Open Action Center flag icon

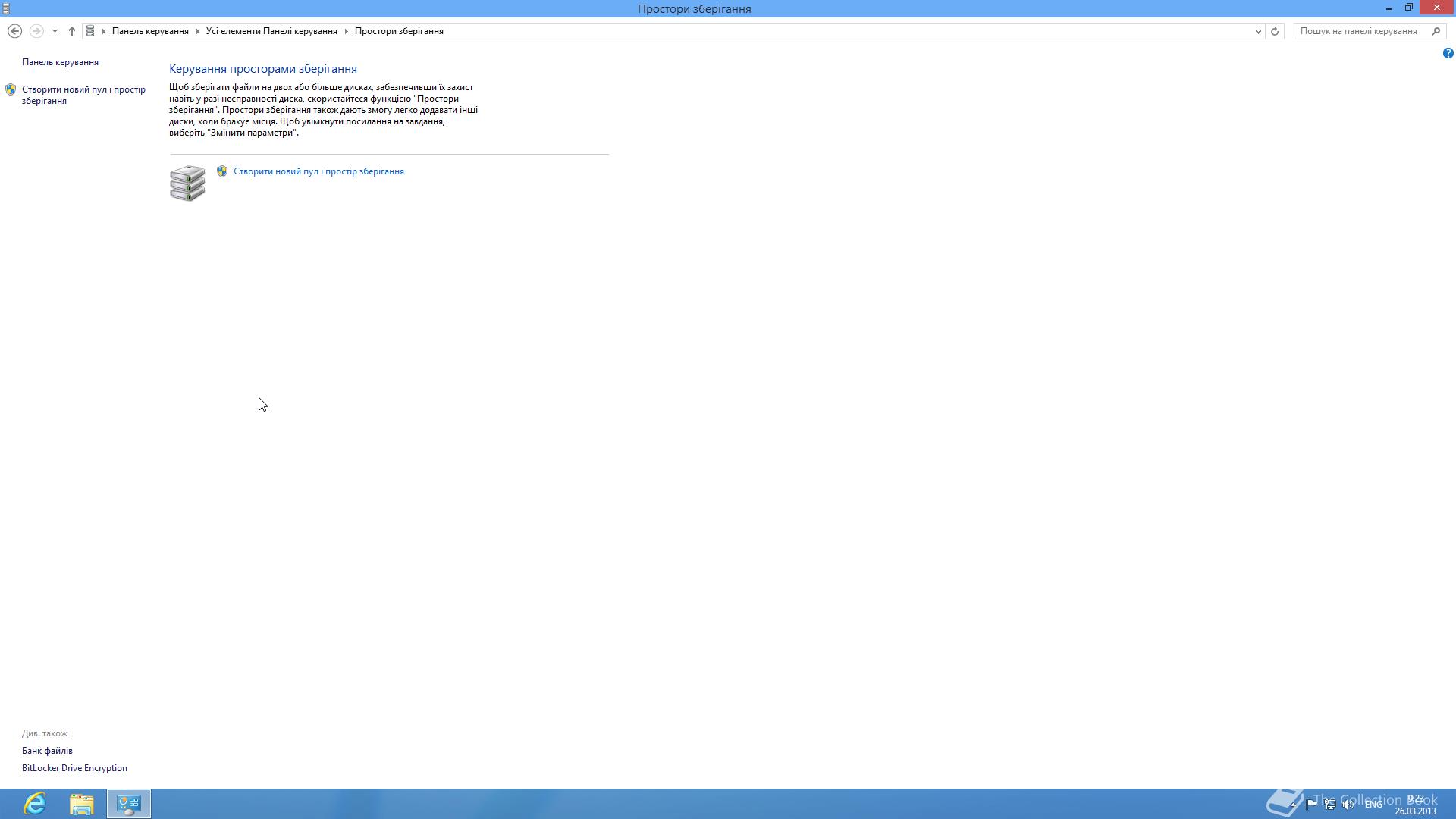pos(1311,804)
